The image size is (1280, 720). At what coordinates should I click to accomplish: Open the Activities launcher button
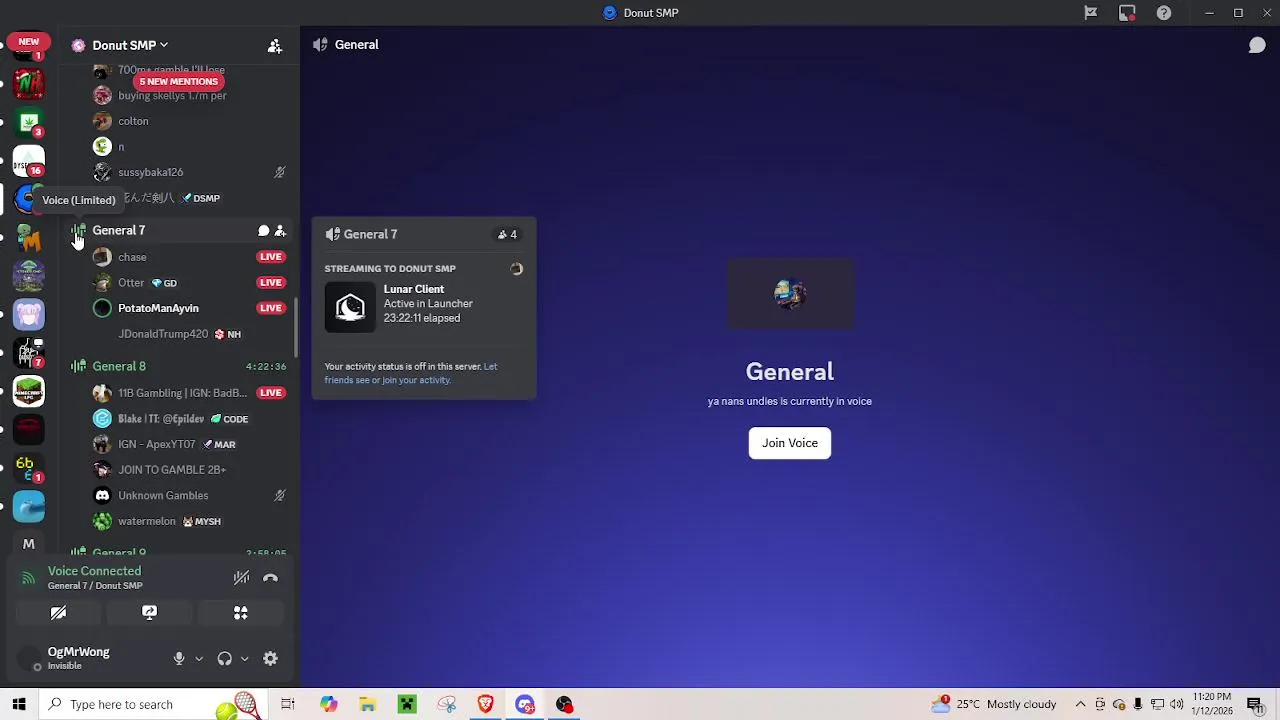241,613
